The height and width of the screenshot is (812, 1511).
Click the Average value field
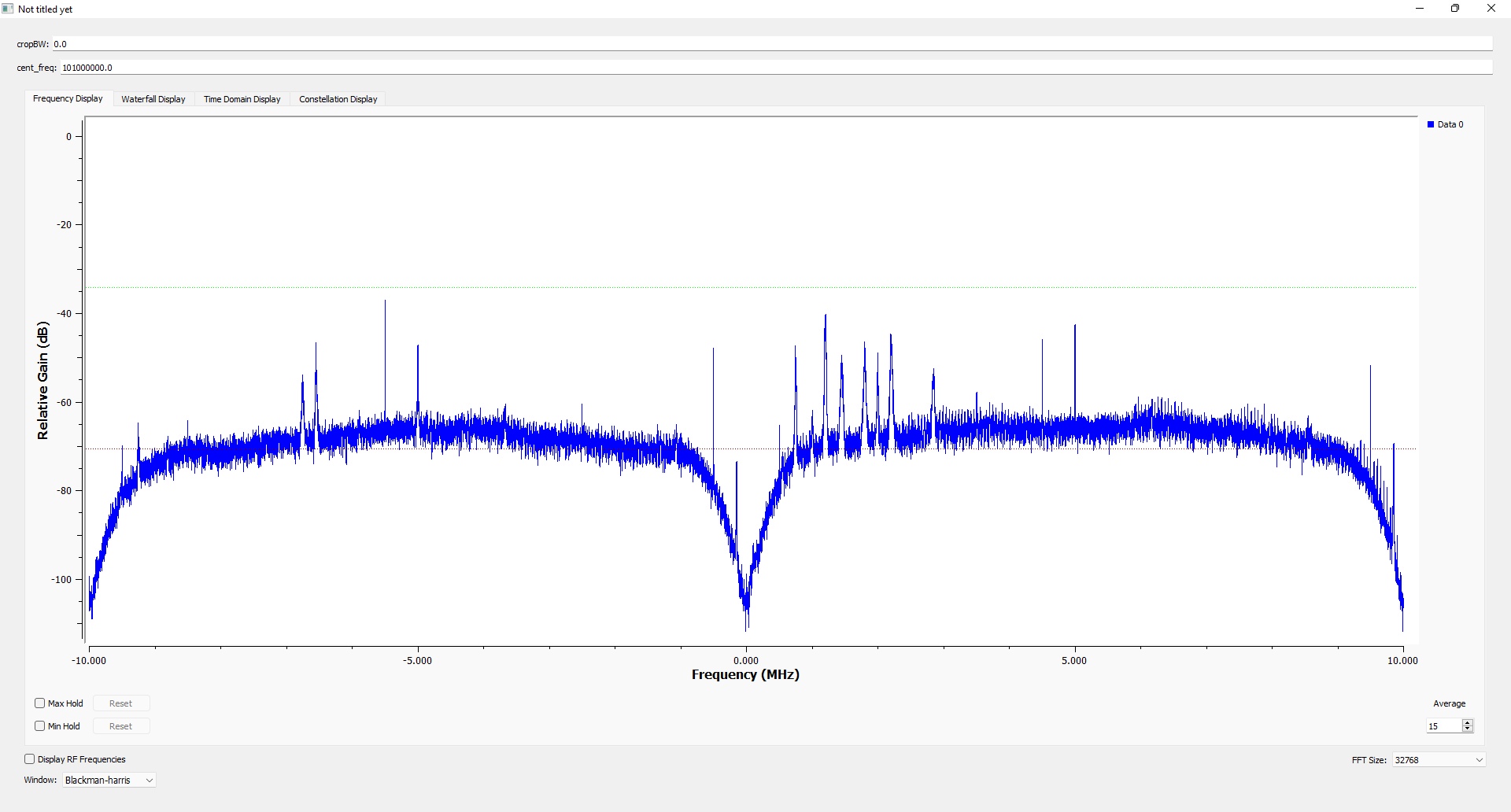[1444, 726]
